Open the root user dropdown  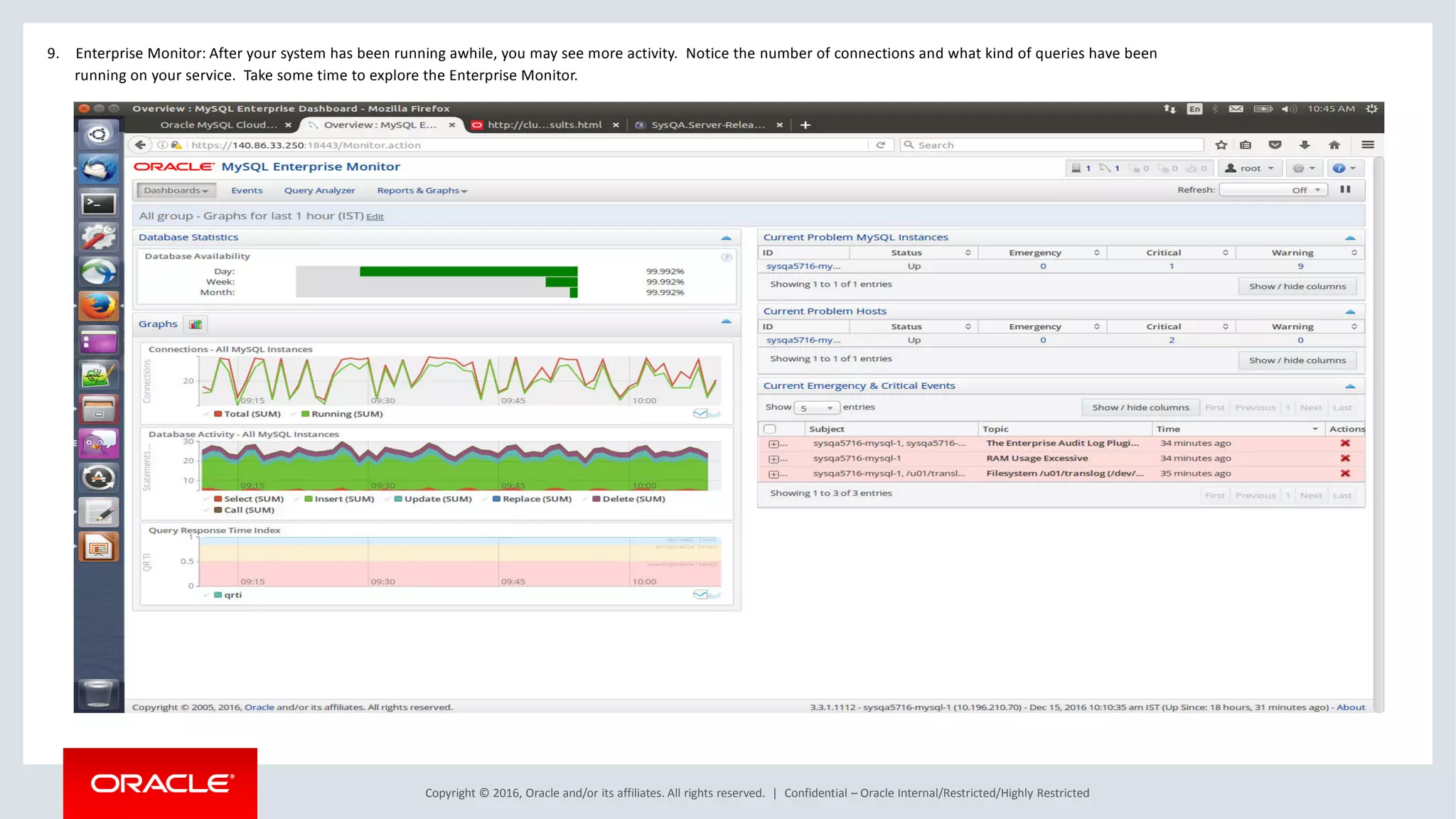(x=1251, y=168)
